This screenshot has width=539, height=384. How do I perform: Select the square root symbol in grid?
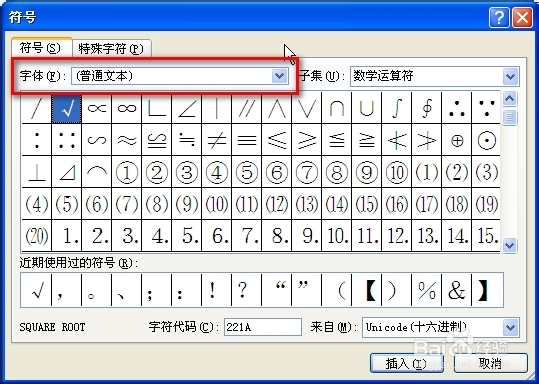pyautogui.click(x=67, y=109)
